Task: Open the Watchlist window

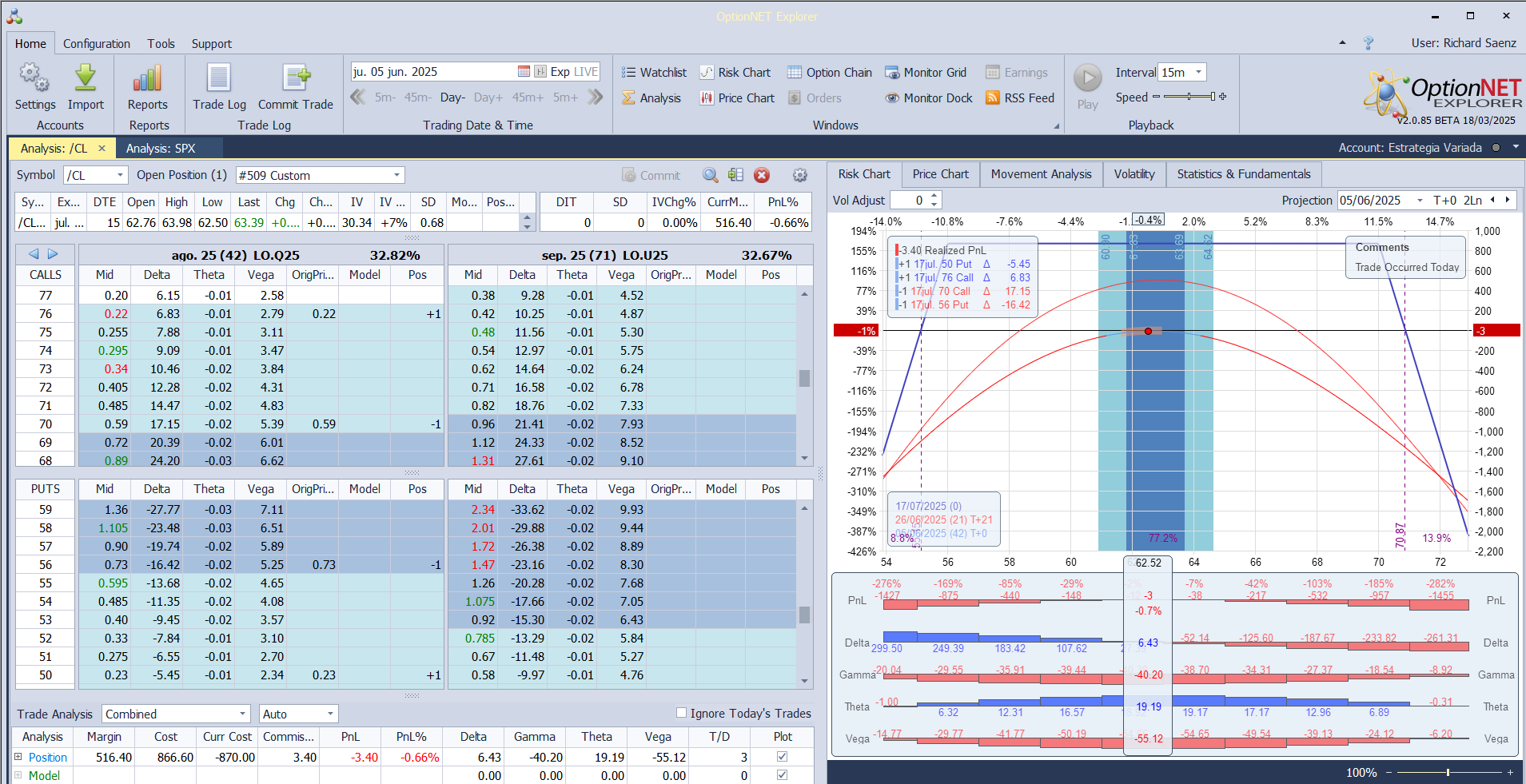Action: click(655, 73)
